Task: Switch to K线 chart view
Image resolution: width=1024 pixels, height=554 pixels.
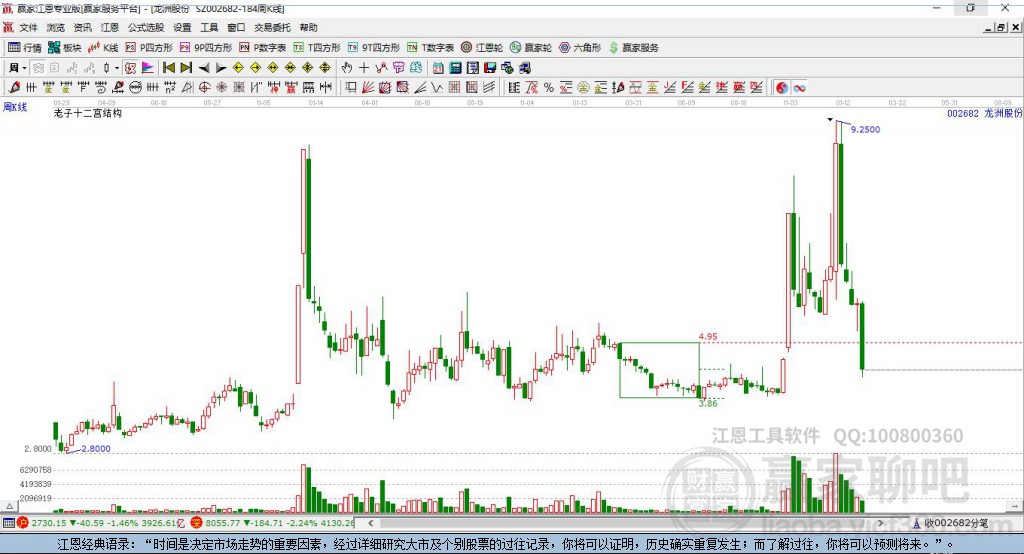Action: pos(103,48)
